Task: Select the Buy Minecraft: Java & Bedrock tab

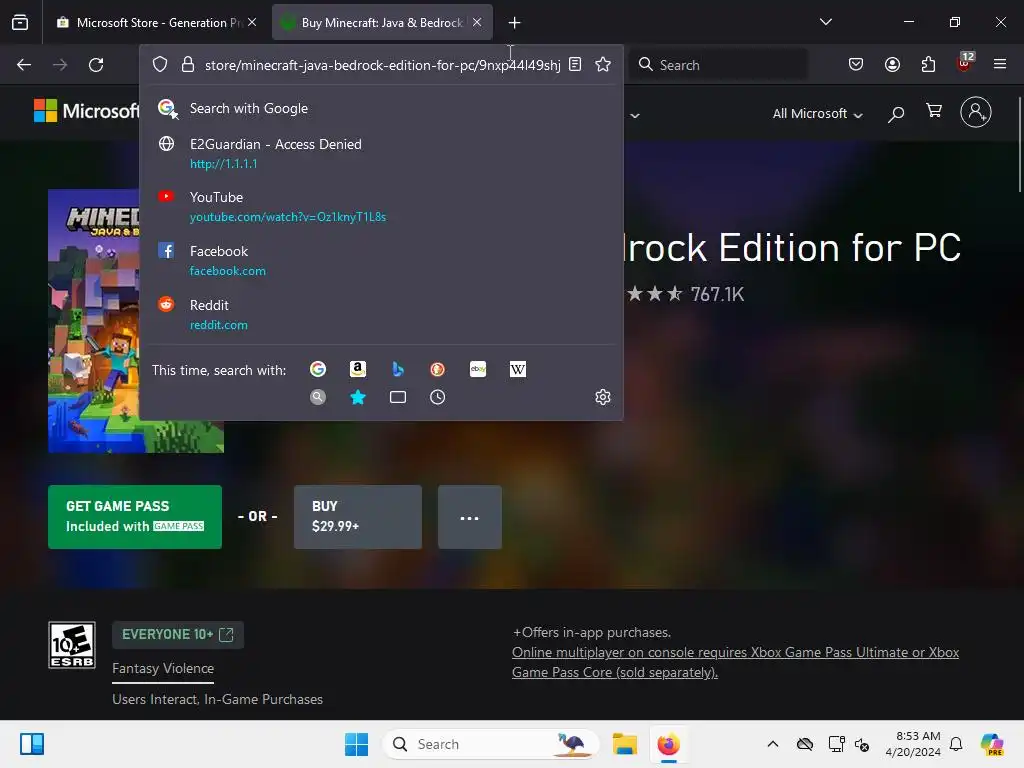Action: click(382, 23)
